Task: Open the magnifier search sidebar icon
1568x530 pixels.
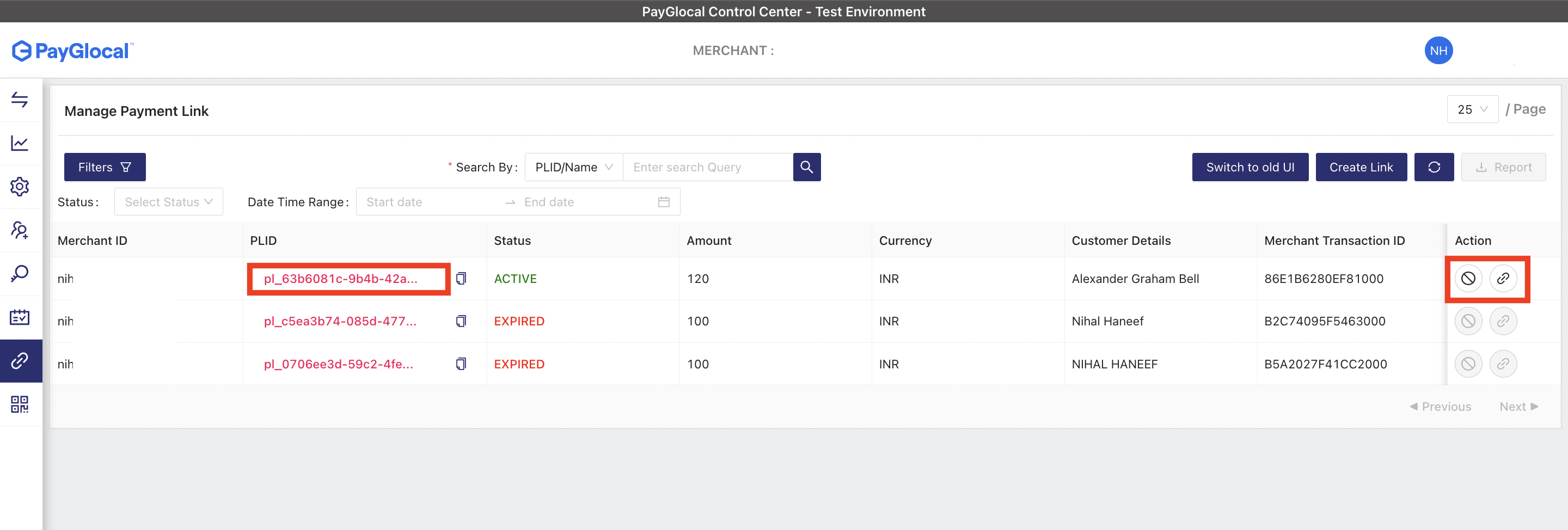Action: (20, 274)
